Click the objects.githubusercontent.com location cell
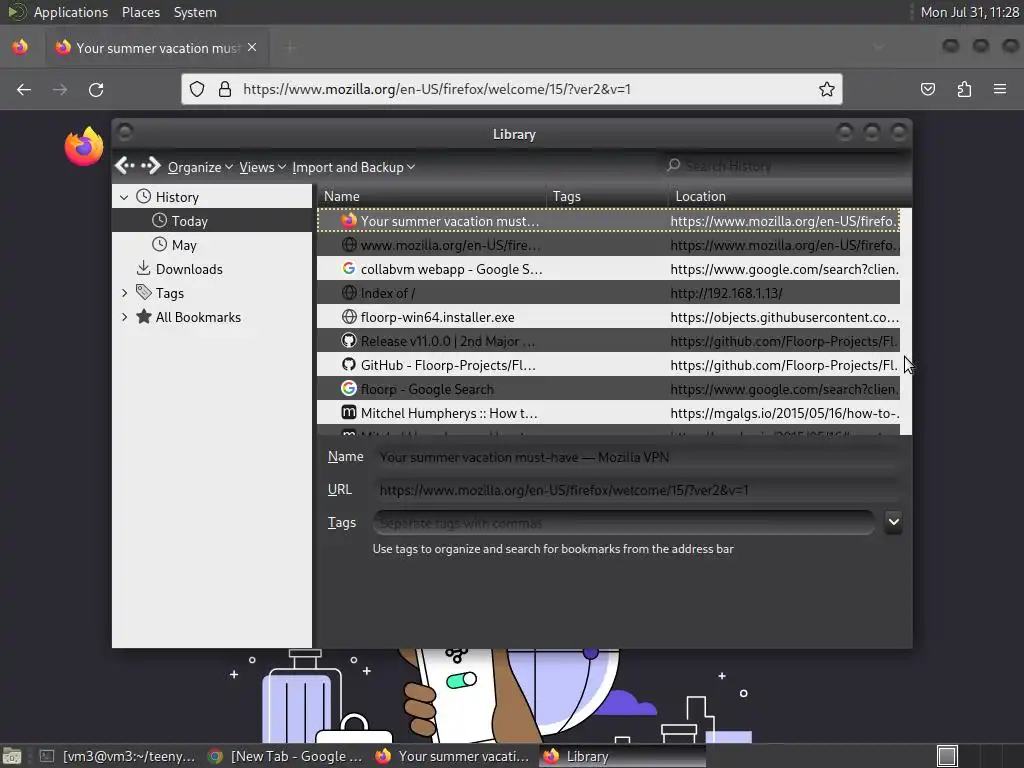The width and height of the screenshot is (1024, 768). click(x=784, y=317)
